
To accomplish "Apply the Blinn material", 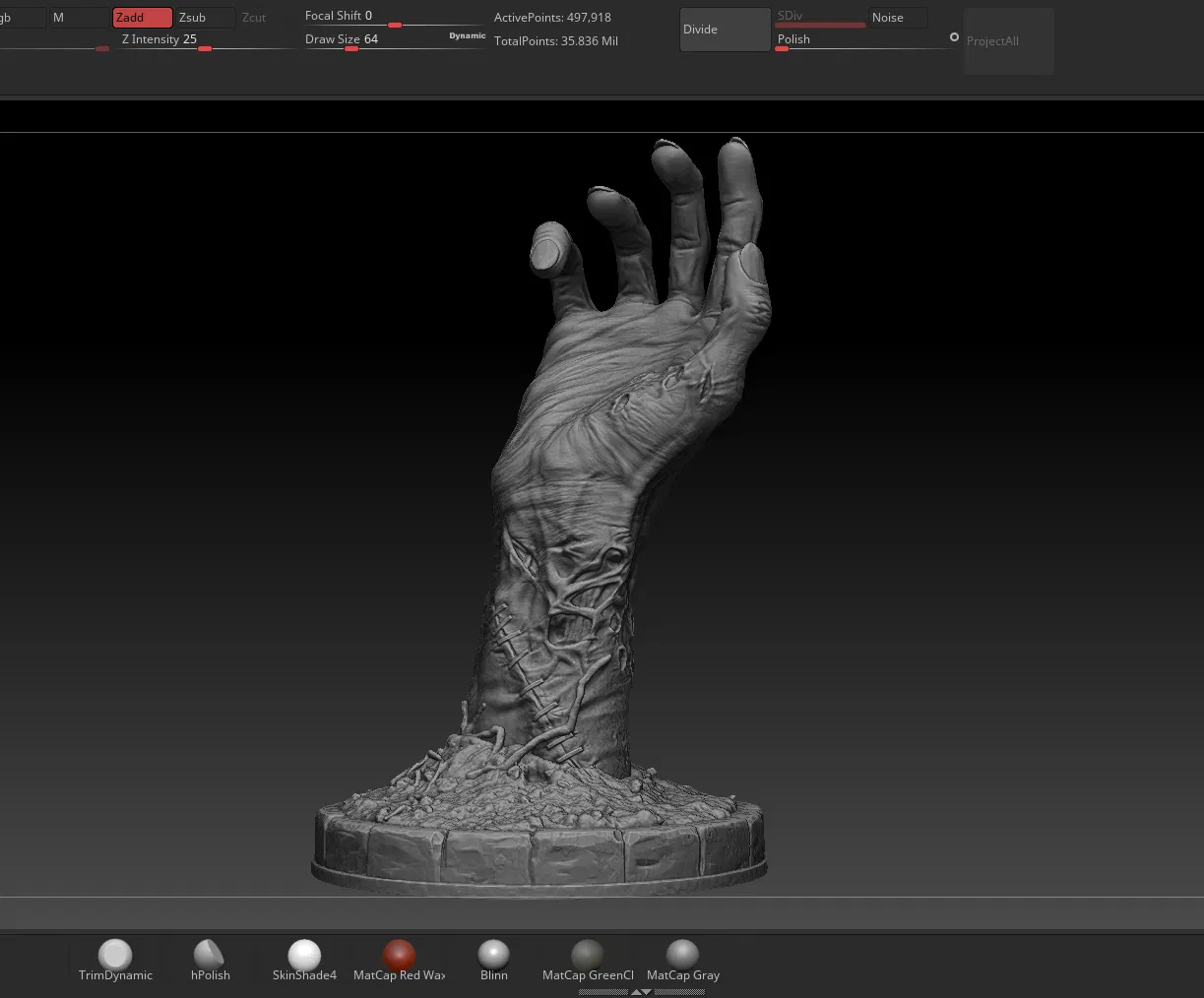I will click(x=493, y=955).
